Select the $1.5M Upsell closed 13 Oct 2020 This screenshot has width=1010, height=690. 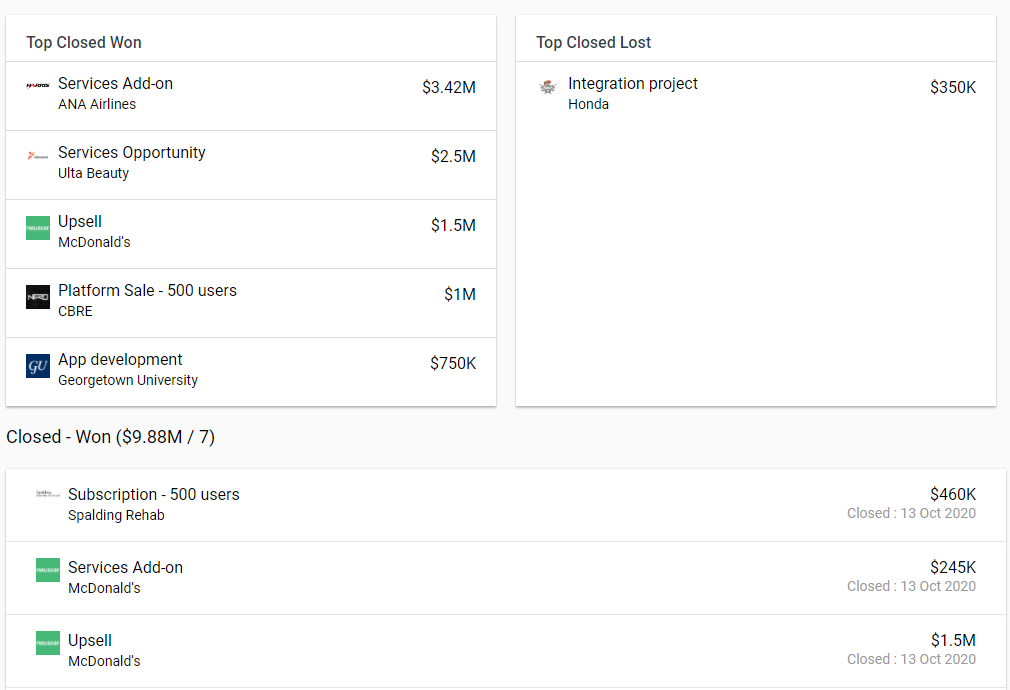(952, 641)
